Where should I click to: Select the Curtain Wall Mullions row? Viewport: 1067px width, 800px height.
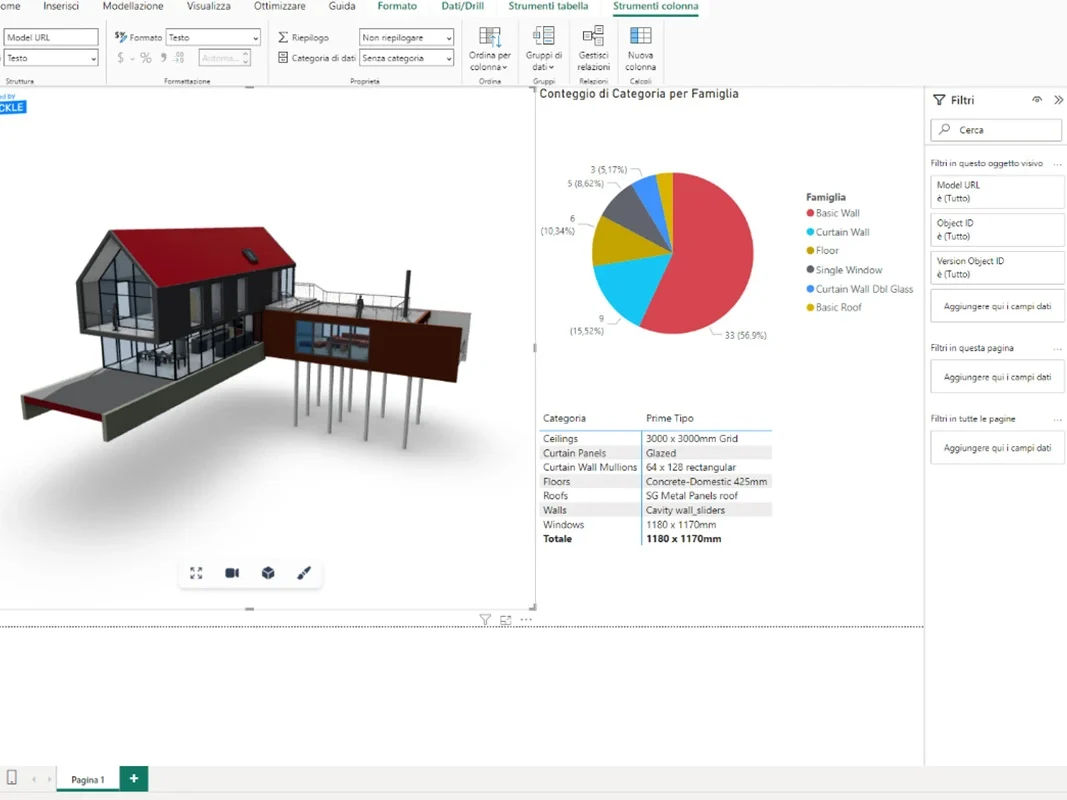[657, 467]
